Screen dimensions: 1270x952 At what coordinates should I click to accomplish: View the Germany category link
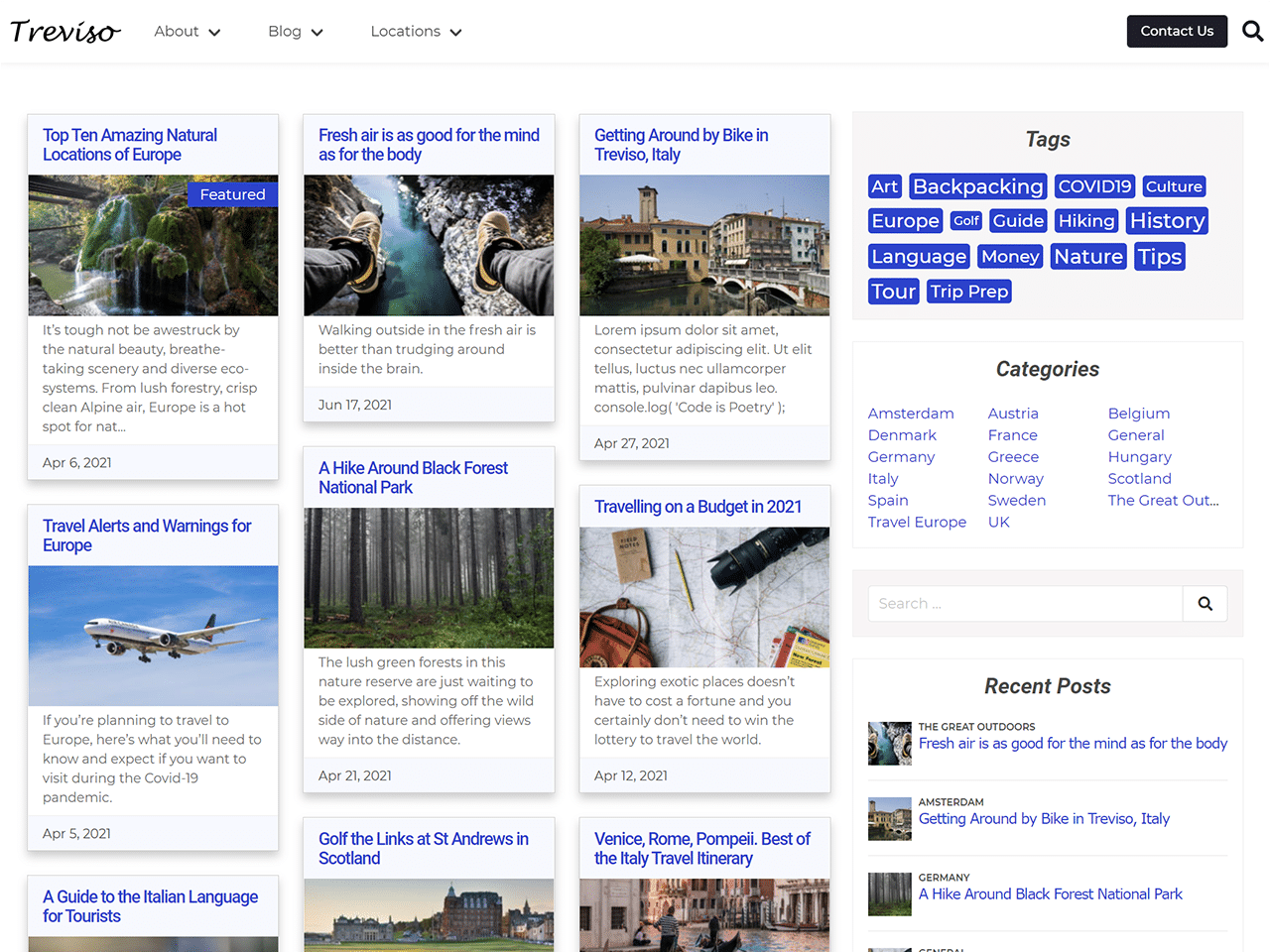[x=901, y=457]
